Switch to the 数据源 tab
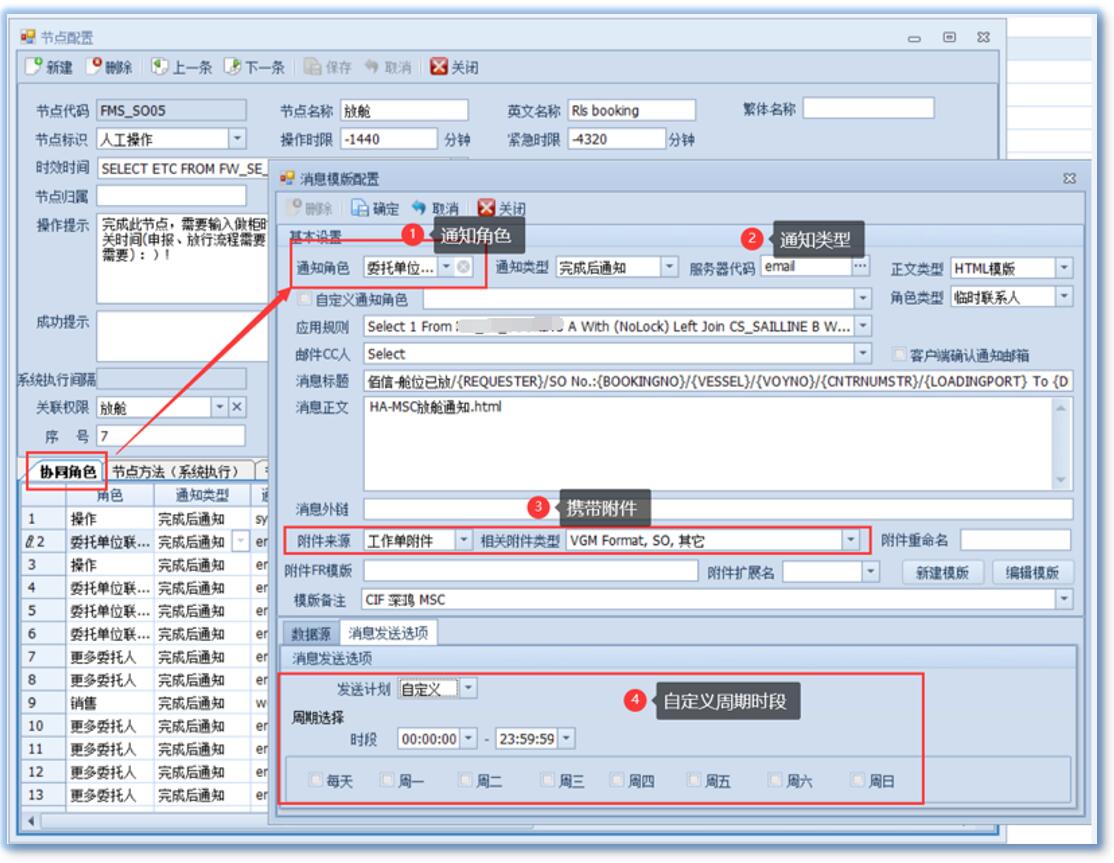This screenshot has width=1114, height=863. click(x=310, y=632)
